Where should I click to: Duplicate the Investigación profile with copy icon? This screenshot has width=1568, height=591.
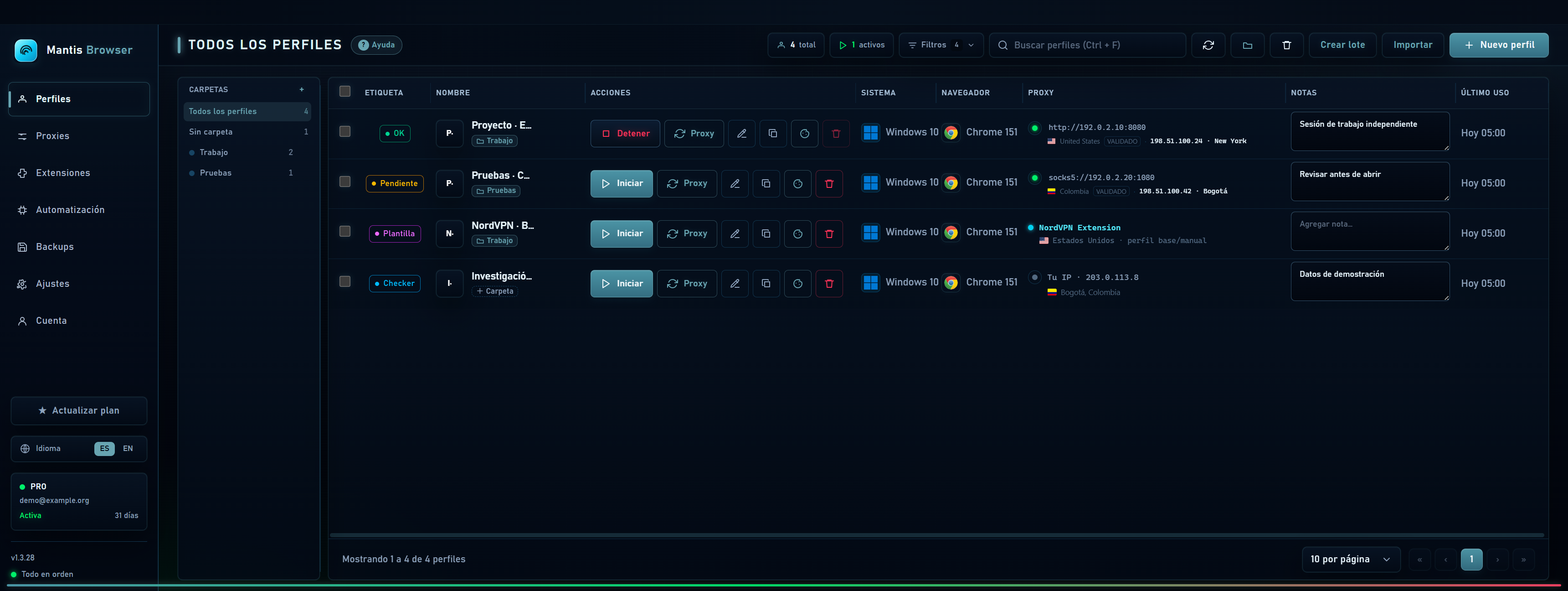766,283
